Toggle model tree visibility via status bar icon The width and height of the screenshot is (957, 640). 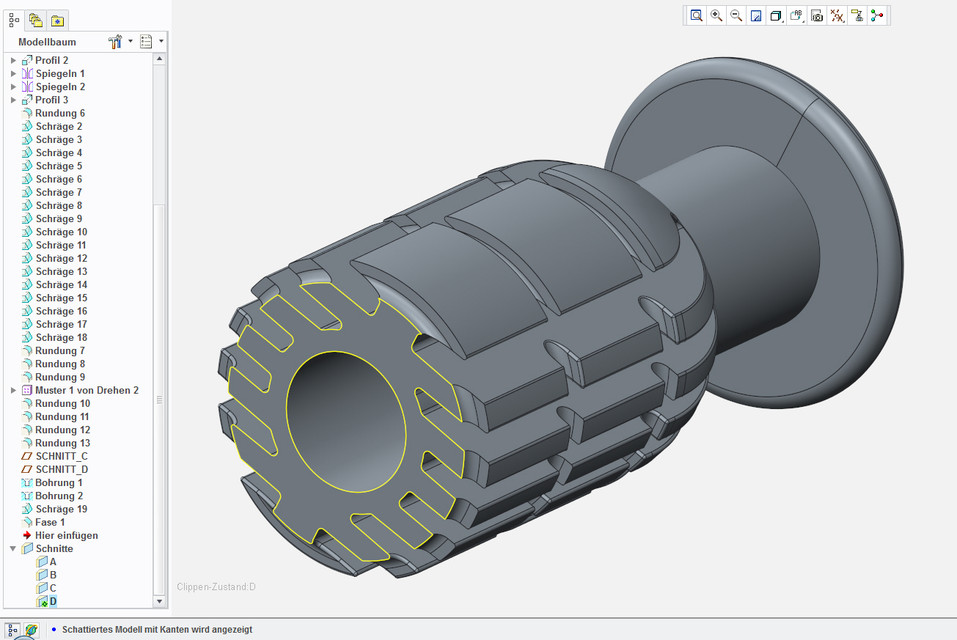coord(10,630)
